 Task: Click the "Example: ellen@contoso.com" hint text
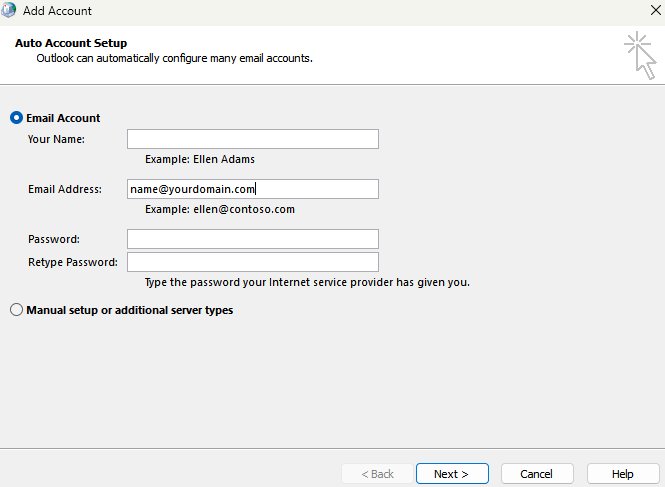219,210
